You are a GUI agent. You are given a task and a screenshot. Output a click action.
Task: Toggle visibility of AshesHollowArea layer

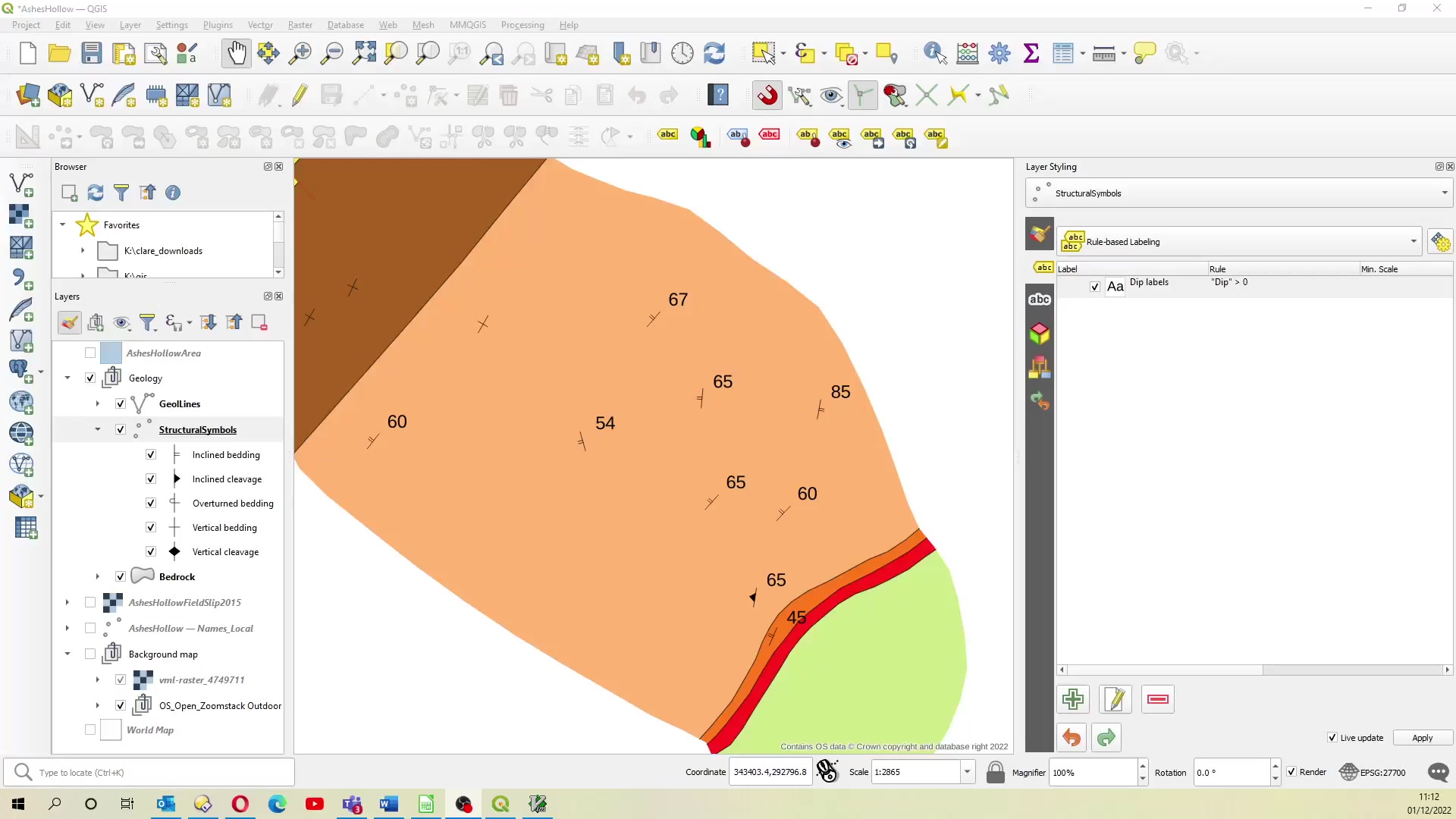[90, 352]
